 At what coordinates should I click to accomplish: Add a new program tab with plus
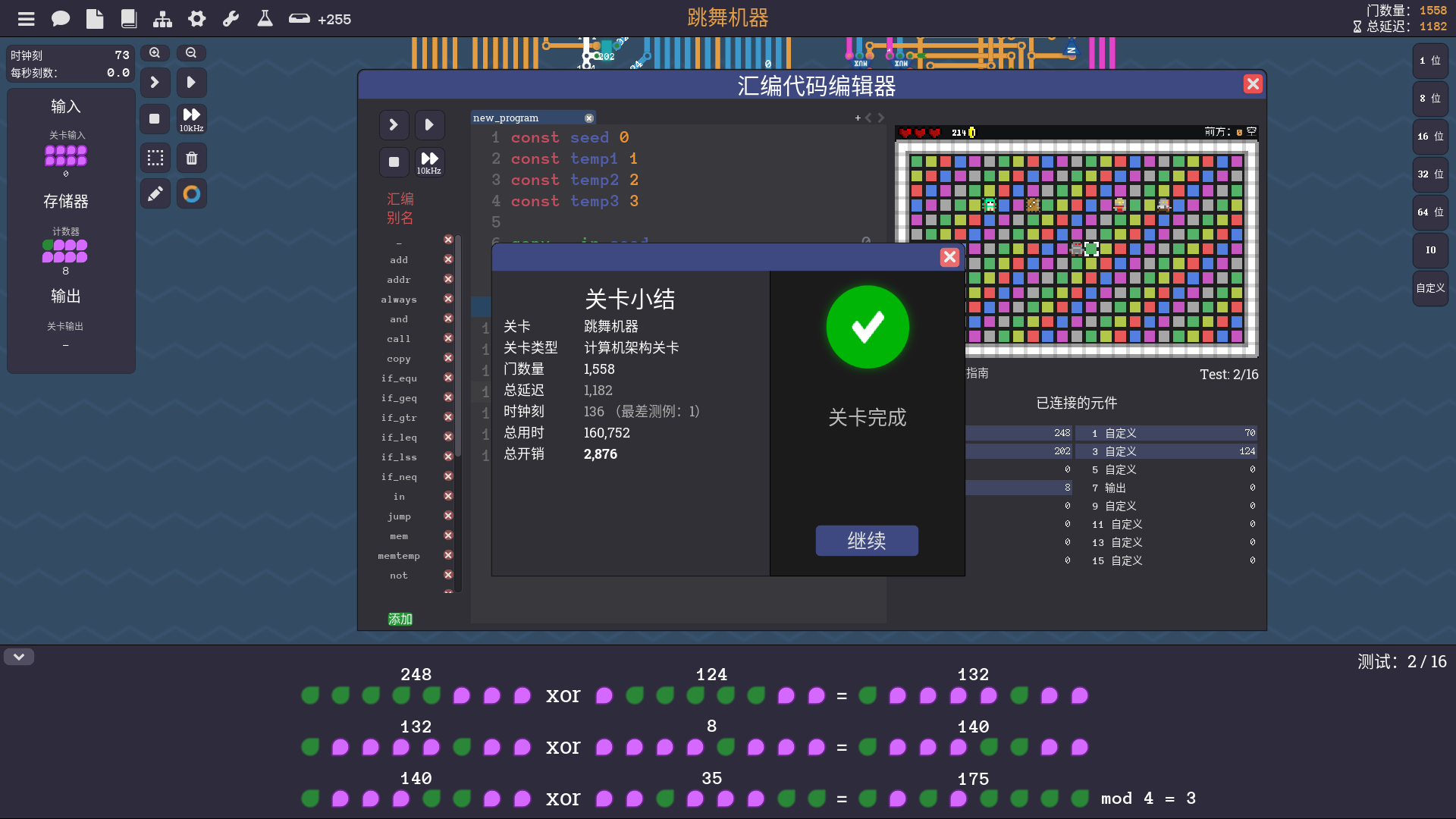click(858, 118)
